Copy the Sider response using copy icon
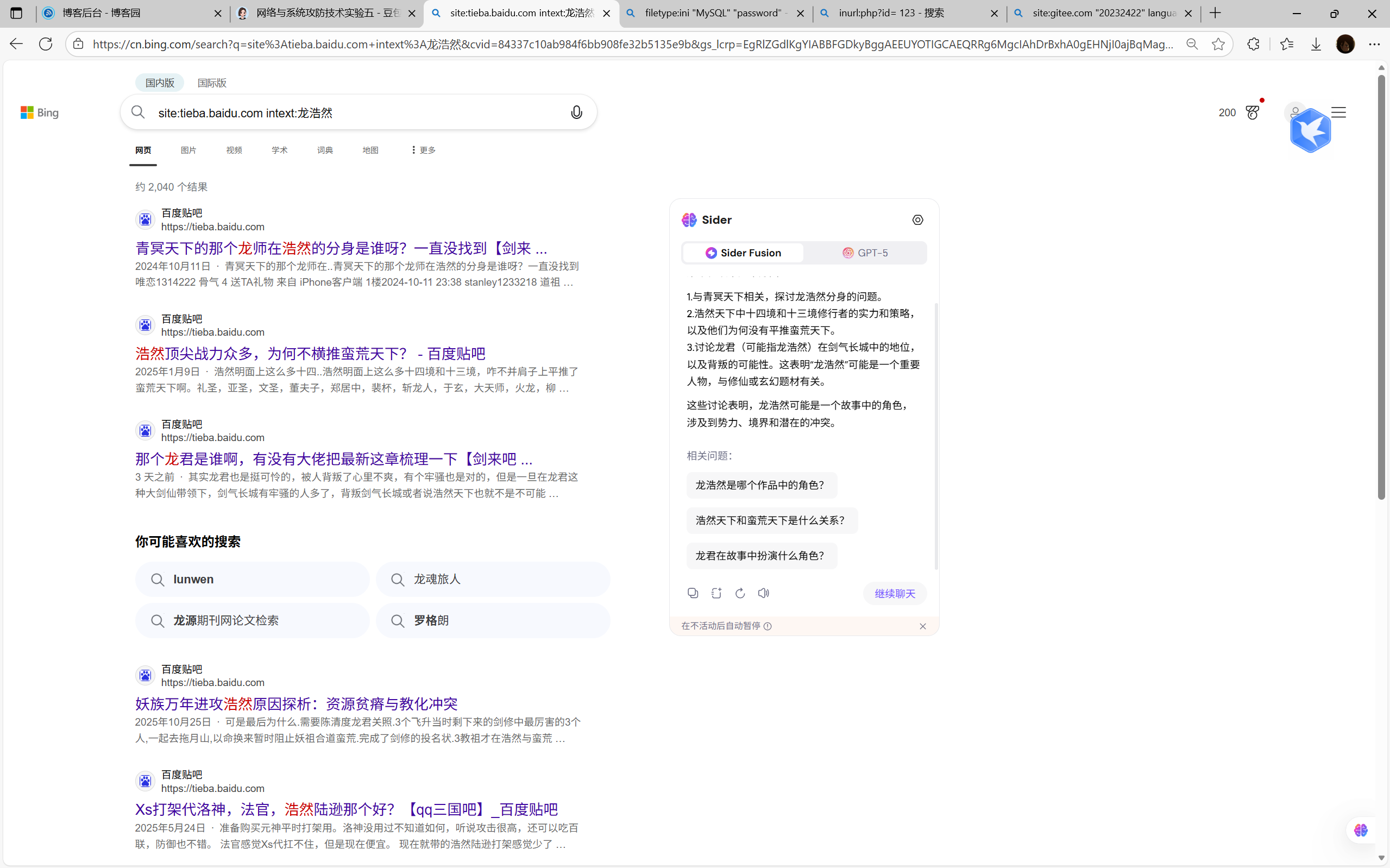1390x868 pixels. pos(692,593)
